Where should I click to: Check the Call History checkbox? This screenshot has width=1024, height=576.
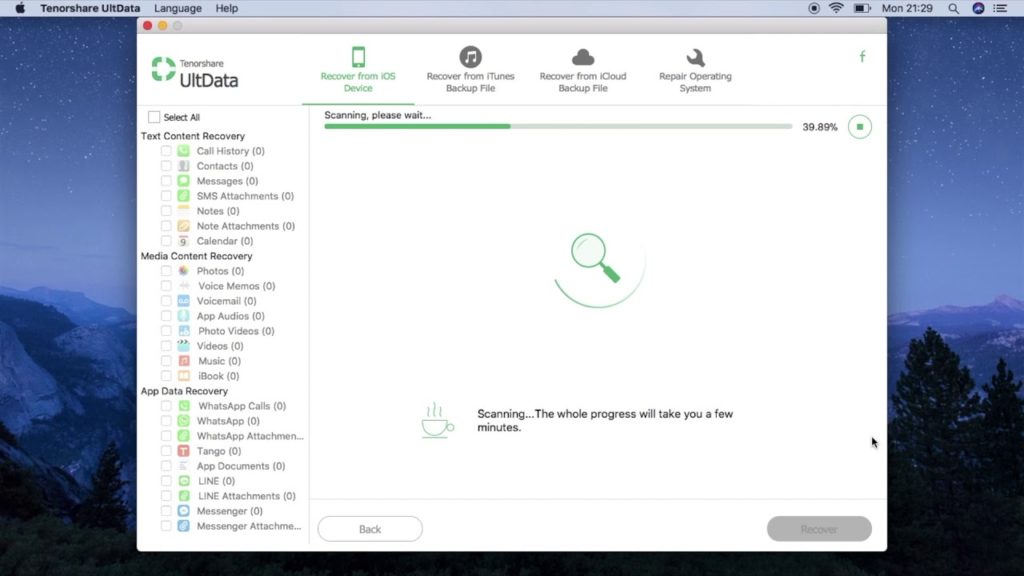166,151
